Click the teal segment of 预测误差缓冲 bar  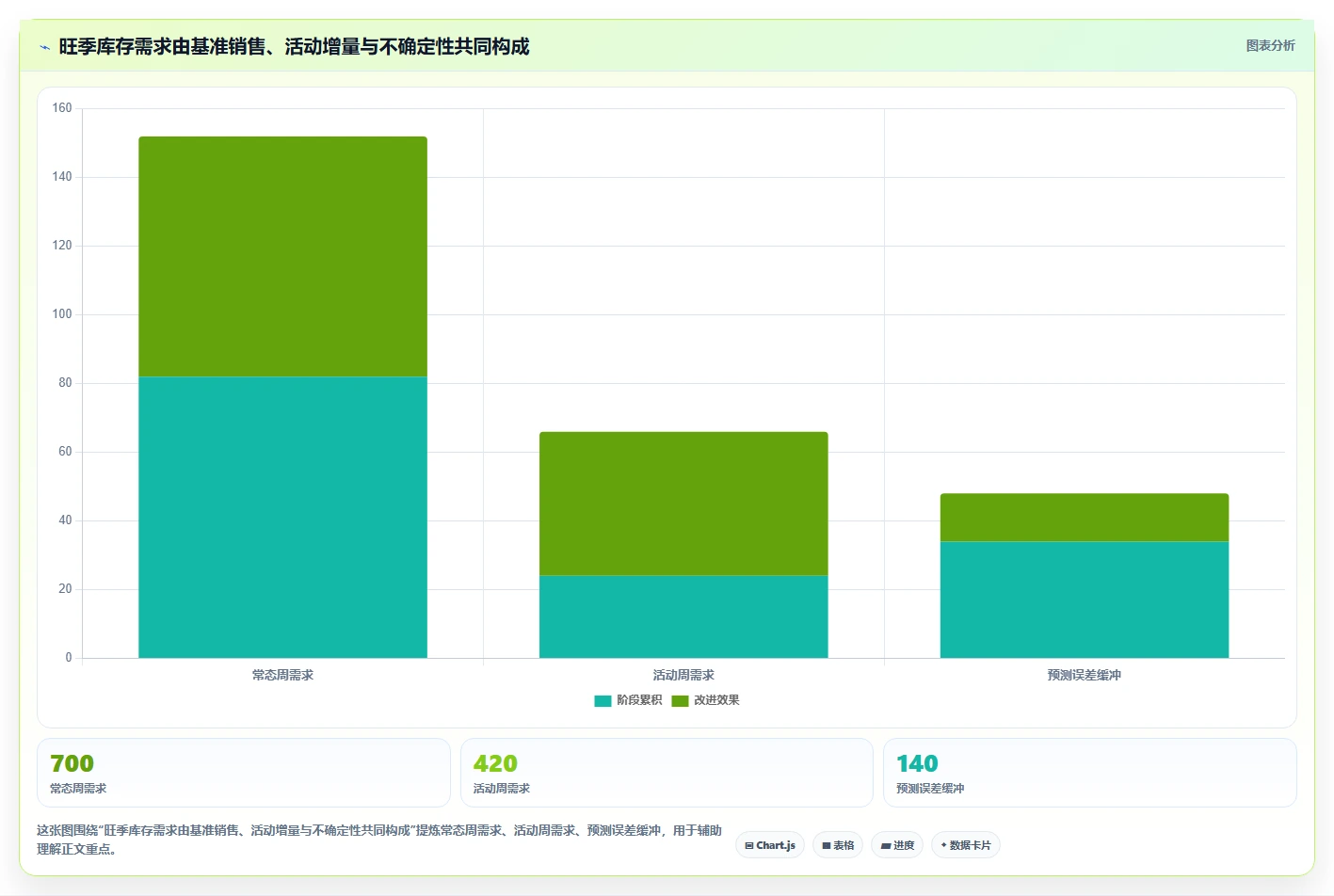pyautogui.click(x=1085, y=600)
